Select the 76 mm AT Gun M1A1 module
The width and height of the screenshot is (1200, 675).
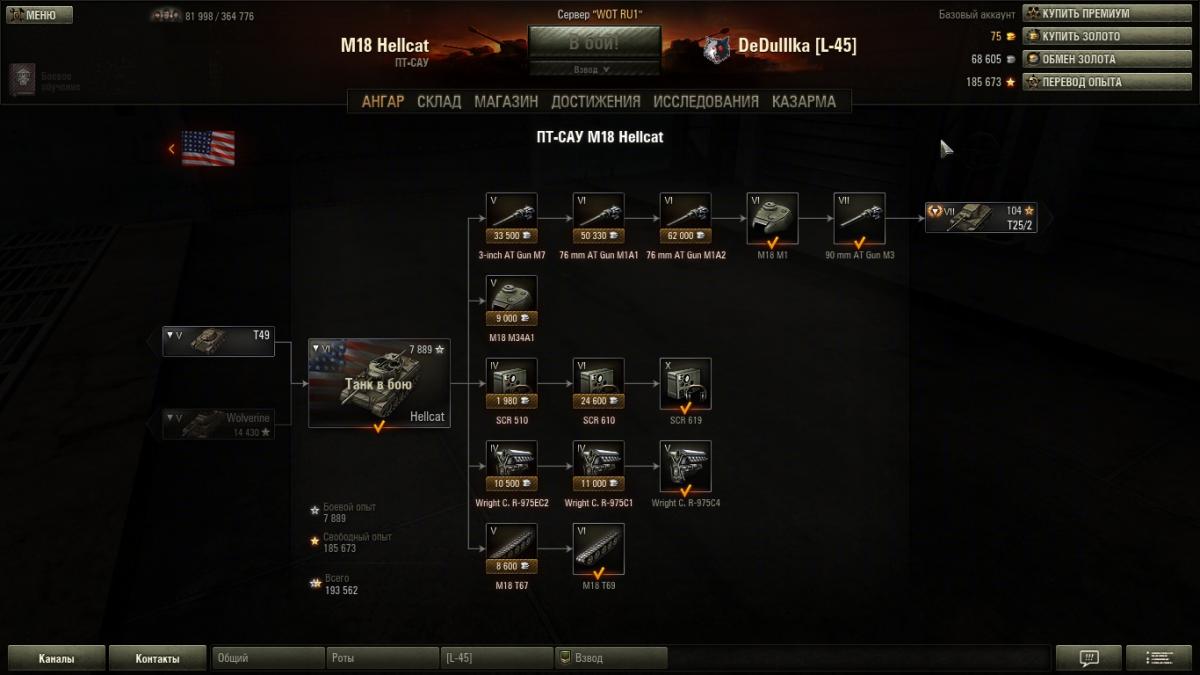pos(598,218)
